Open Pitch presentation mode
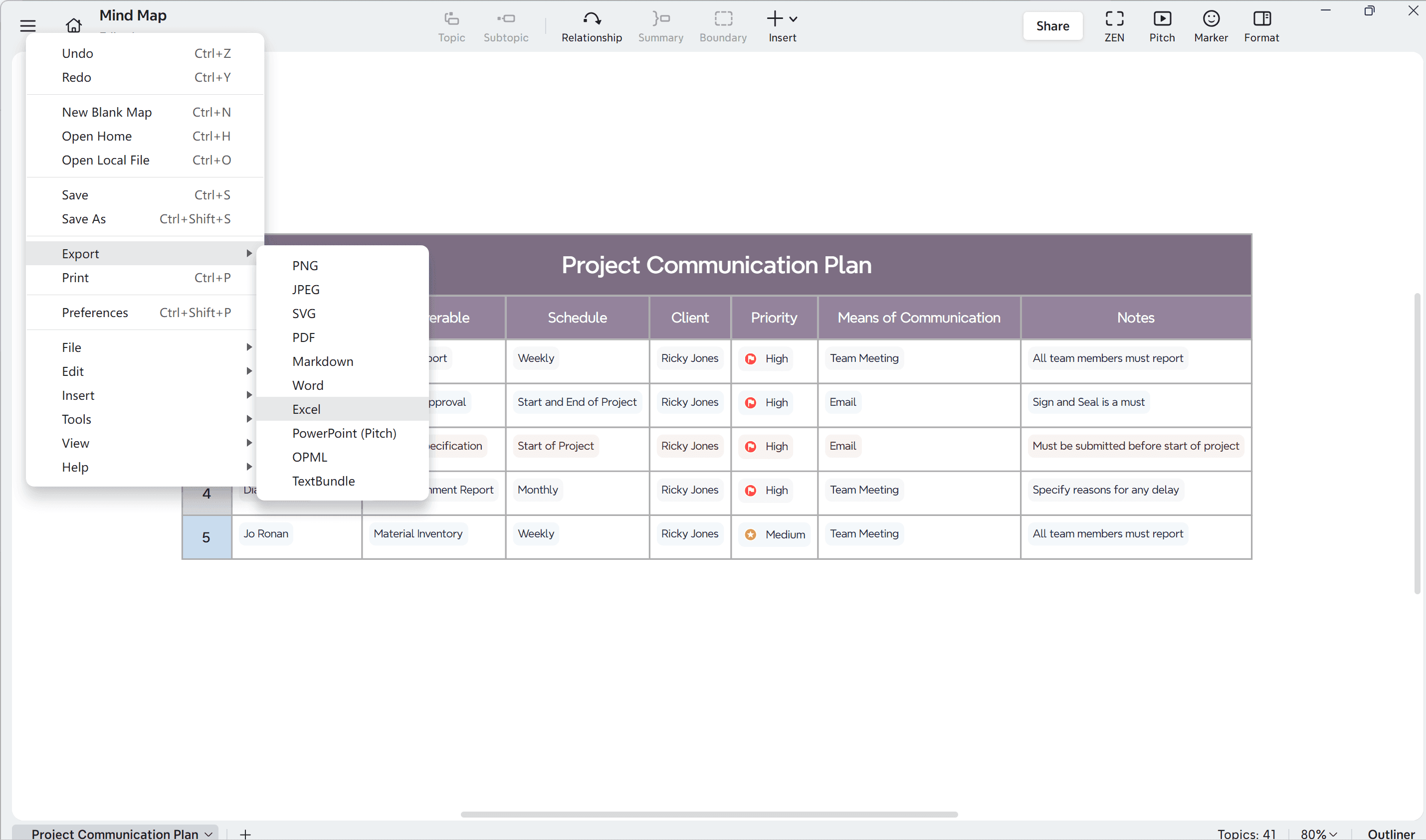This screenshot has width=1426, height=840. pyautogui.click(x=1162, y=25)
